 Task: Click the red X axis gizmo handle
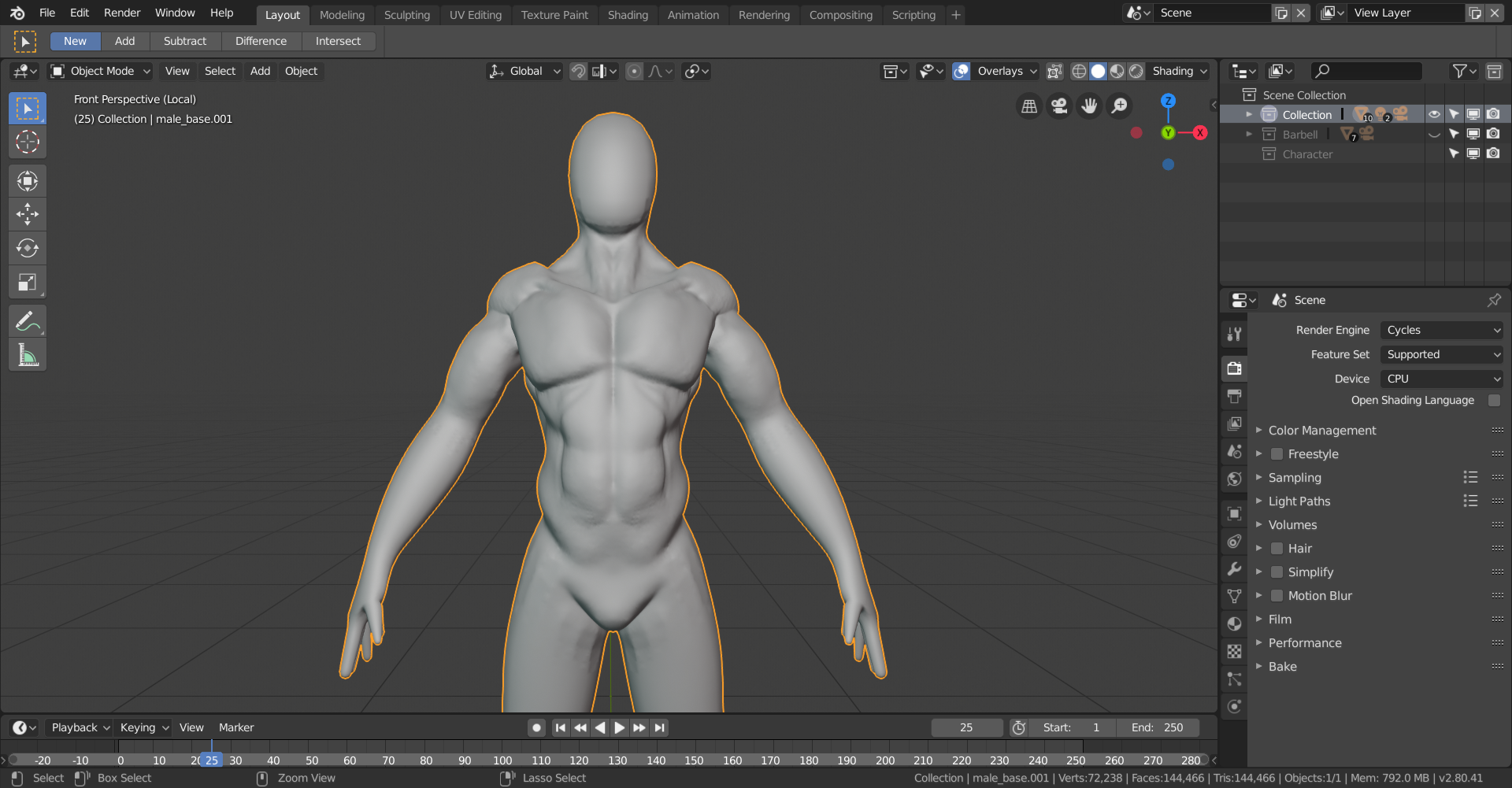1199,132
